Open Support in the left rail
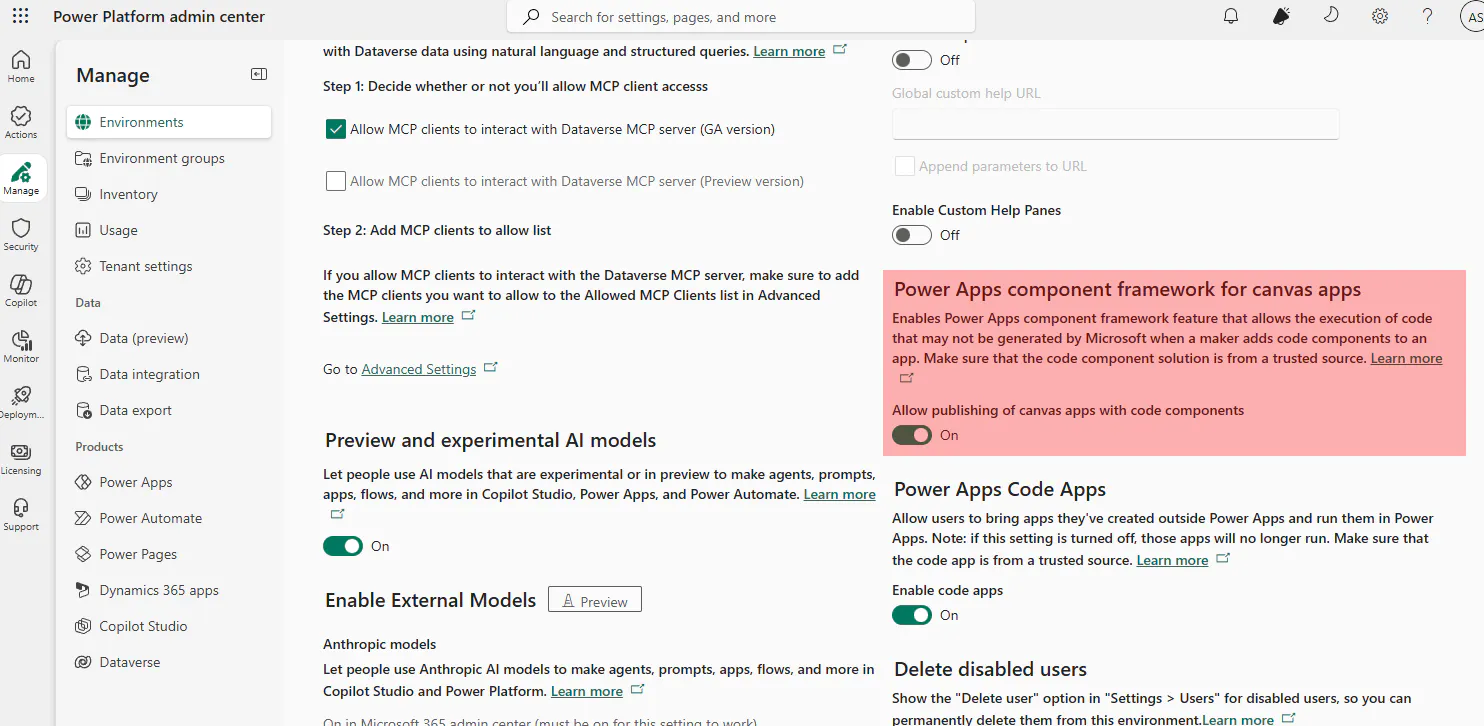Screen dimensions: 1484x726 click(21, 514)
